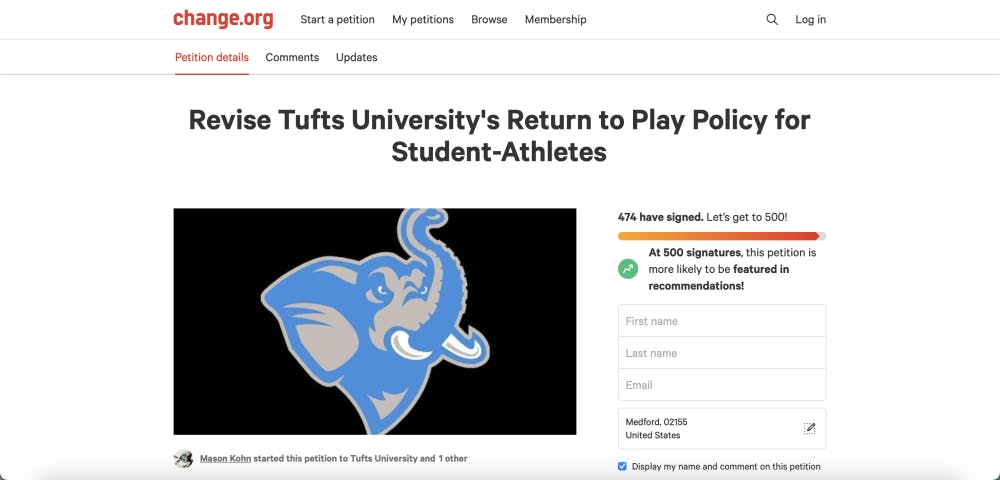Click the edit location pencil icon
1000x480 pixels.
(810, 428)
